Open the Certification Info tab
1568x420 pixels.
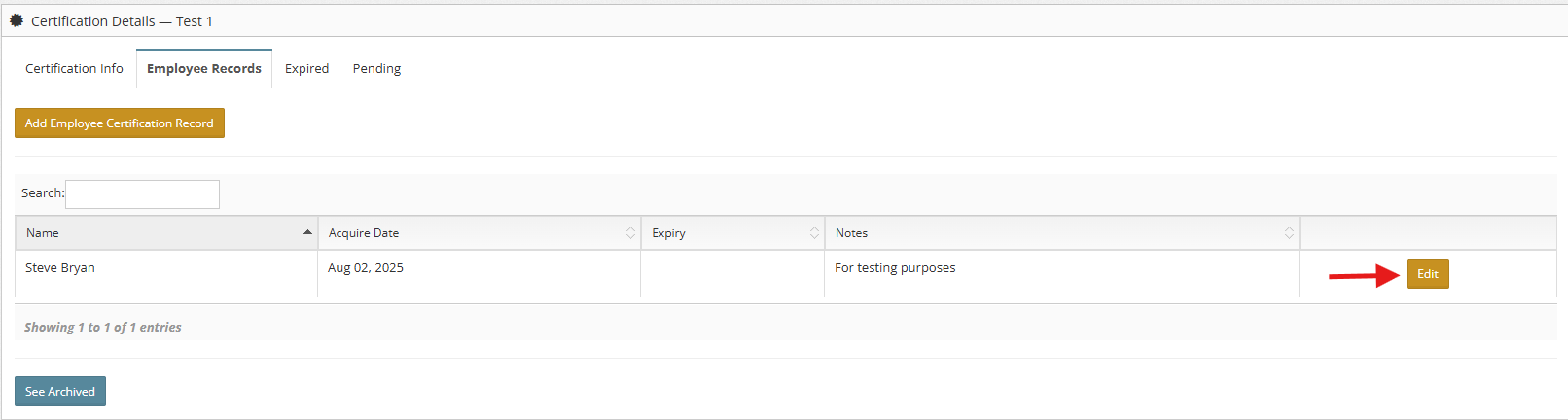coord(75,68)
